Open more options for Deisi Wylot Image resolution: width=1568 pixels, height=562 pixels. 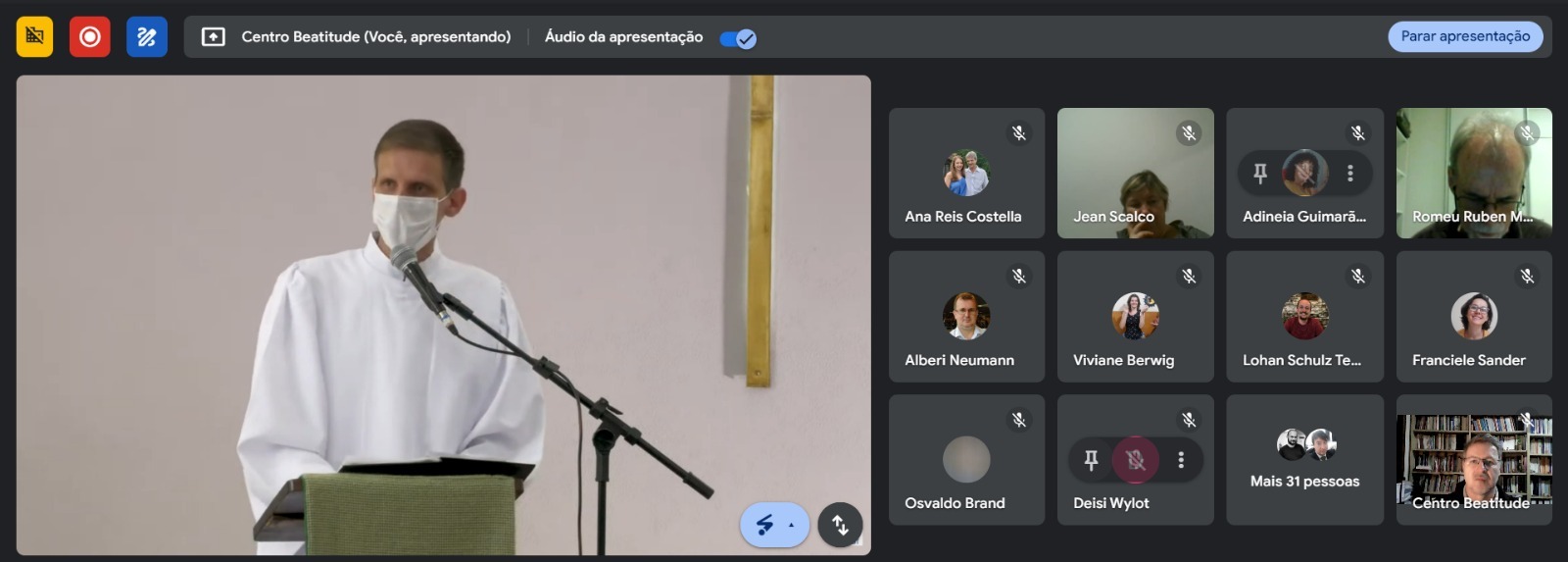pyautogui.click(x=1181, y=460)
